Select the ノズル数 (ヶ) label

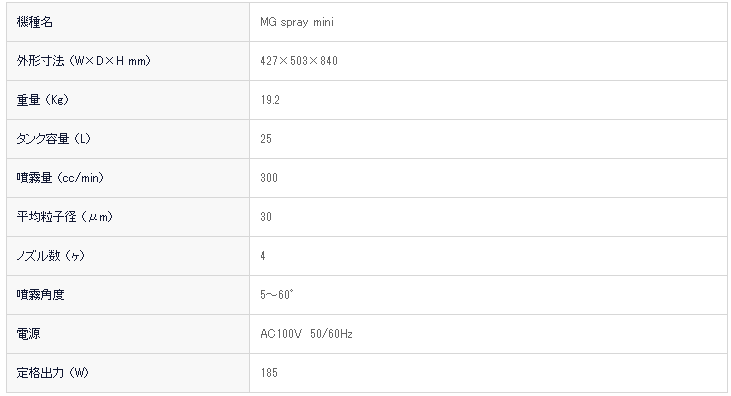pyautogui.click(x=50, y=256)
